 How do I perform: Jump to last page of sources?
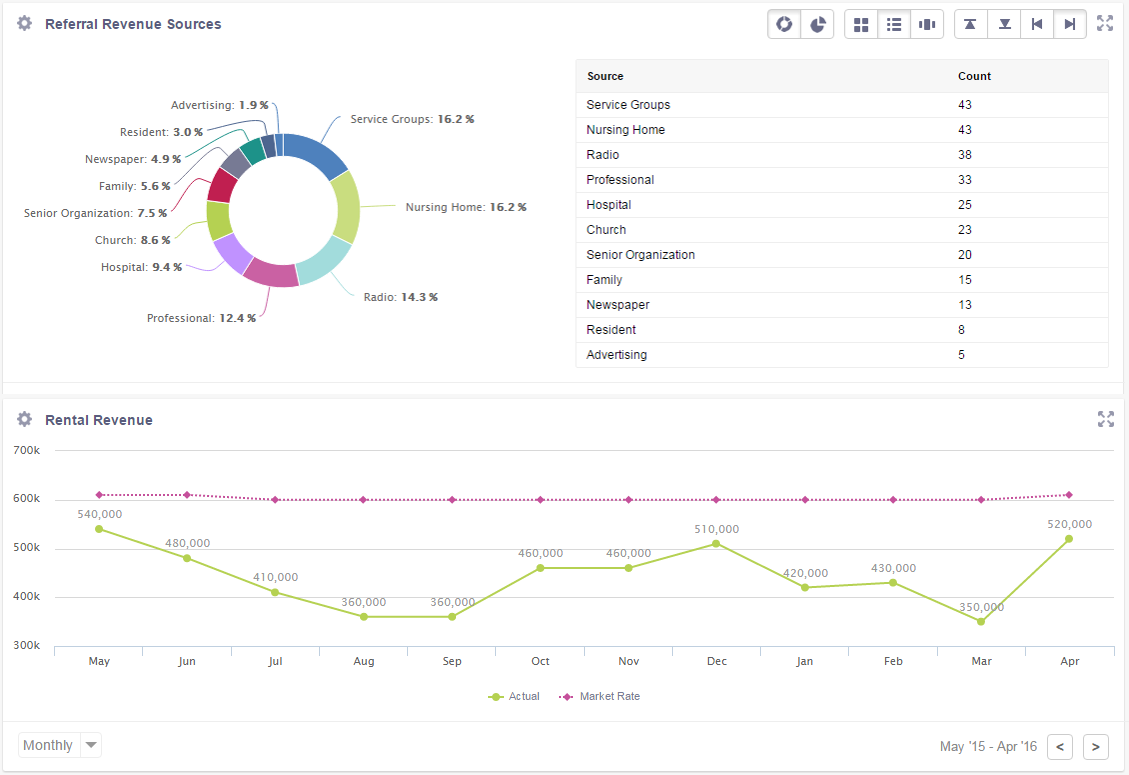tap(1070, 23)
